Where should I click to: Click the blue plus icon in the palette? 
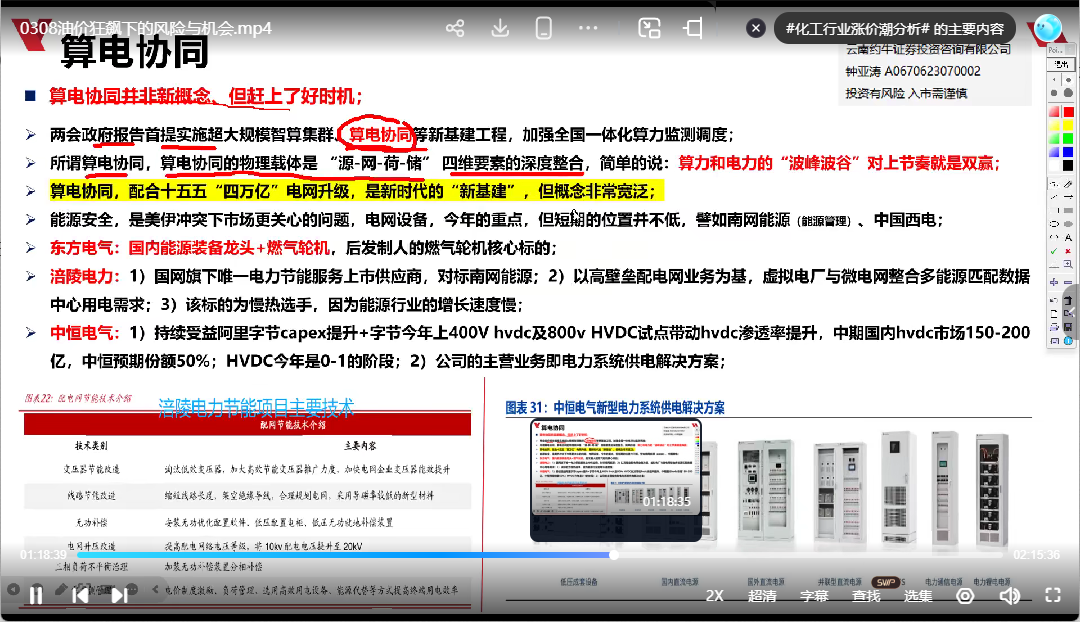click(x=1053, y=282)
